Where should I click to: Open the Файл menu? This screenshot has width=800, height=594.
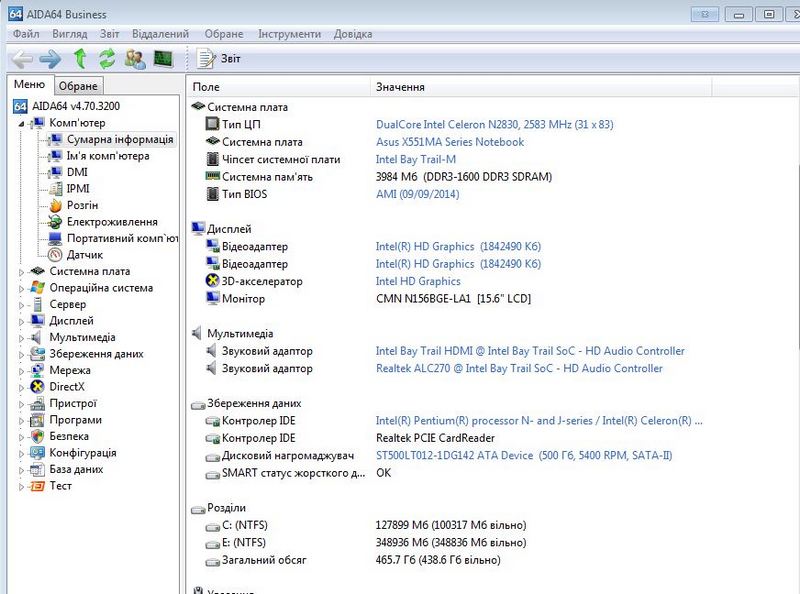26,34
